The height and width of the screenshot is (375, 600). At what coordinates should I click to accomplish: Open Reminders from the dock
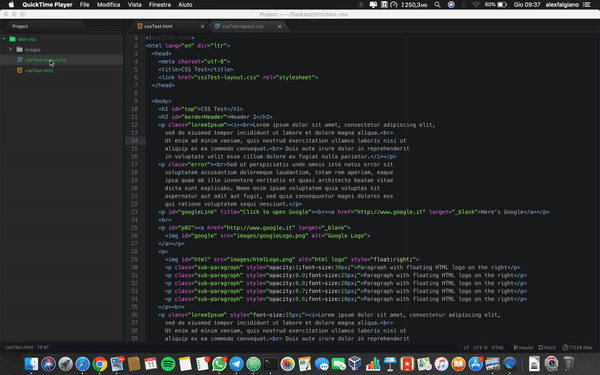202,364
